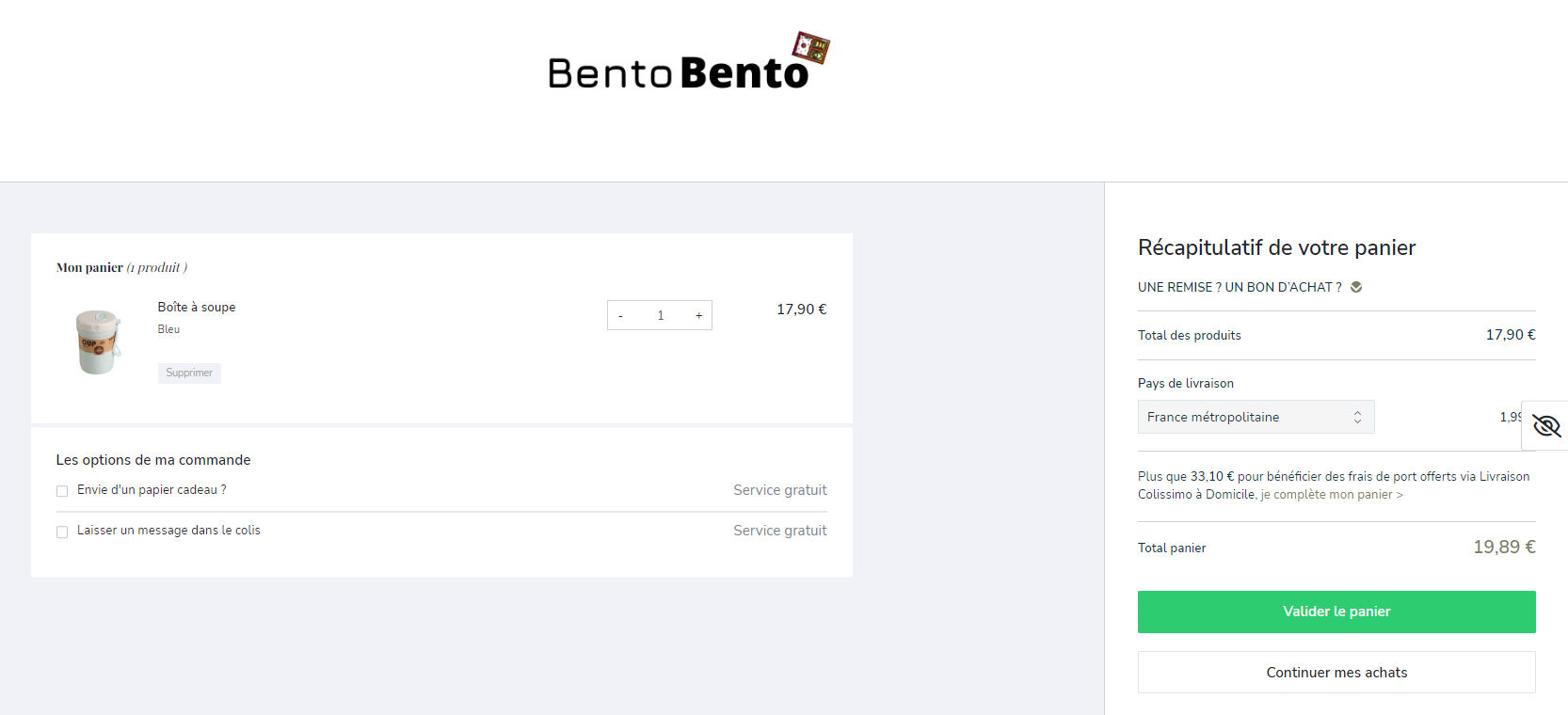Click the checkmark icon beside UN BON D'ACHAT
The image size is (1568, 715).
click(x=1356, y=287)
